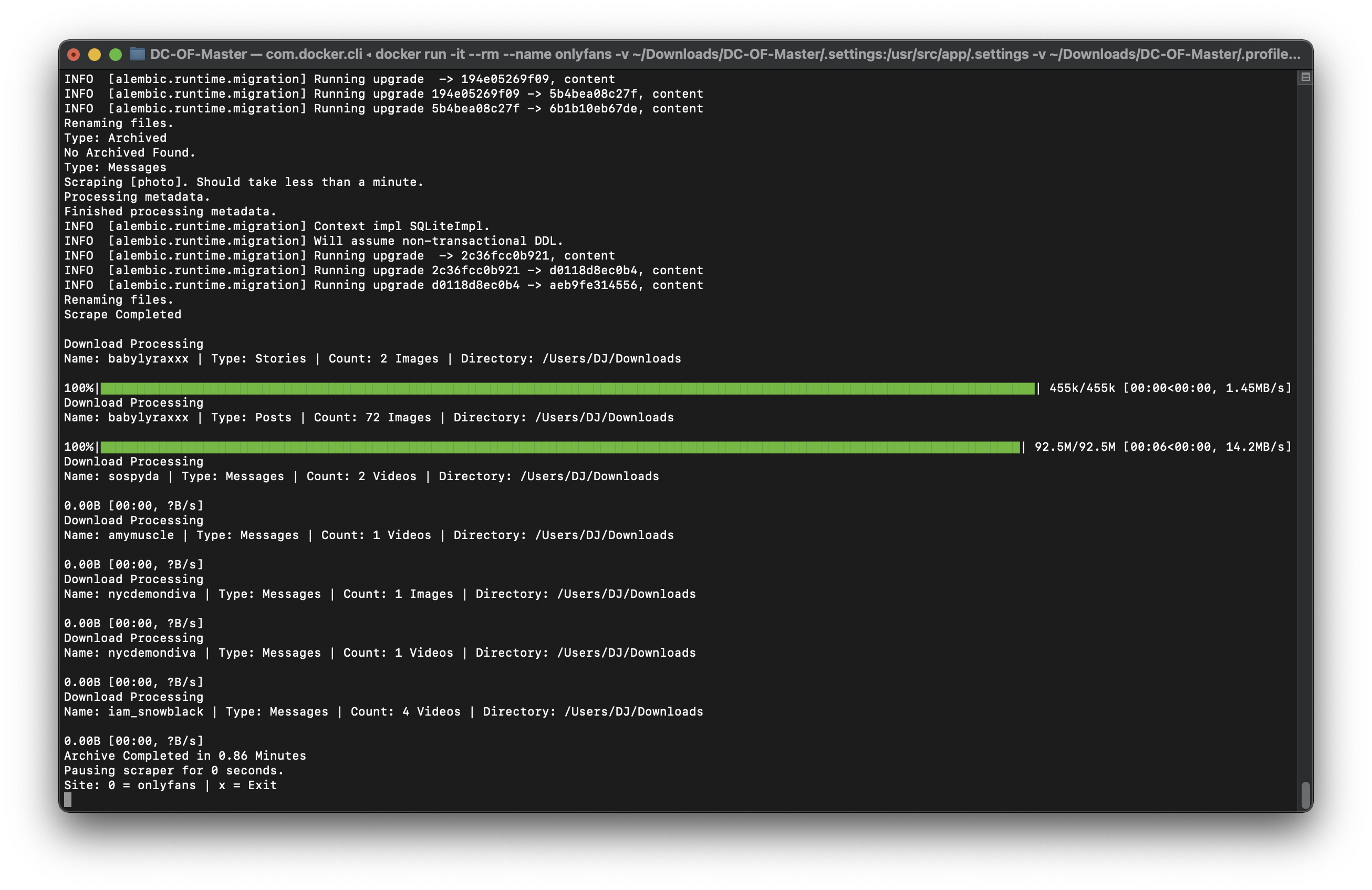Click the blinking terminal cursor at prompt
The height and width of the screenshot is (890, 1372).
pyautogui.click(x=67, y=800)
